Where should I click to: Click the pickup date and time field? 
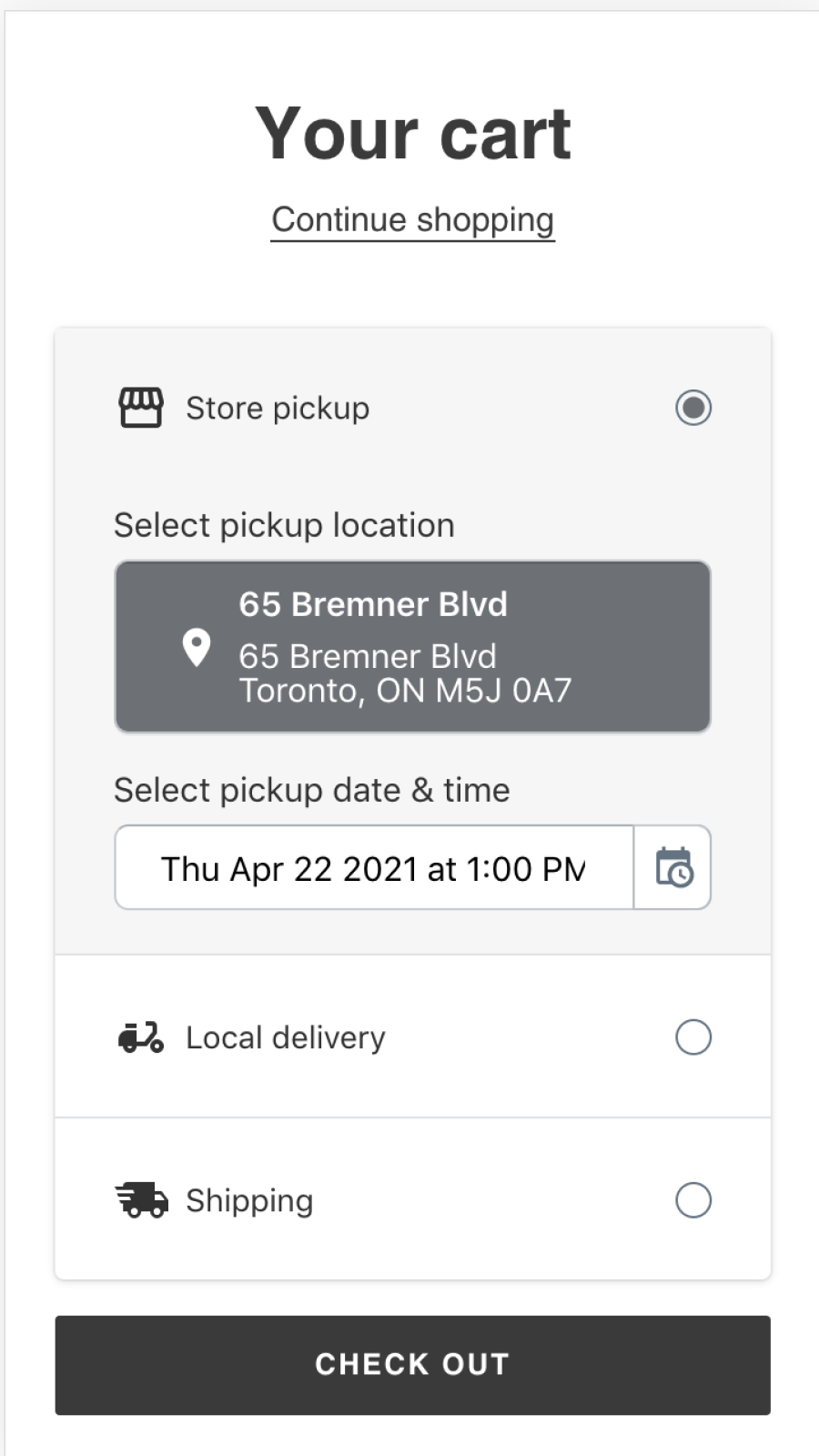[x=373, y=868]
